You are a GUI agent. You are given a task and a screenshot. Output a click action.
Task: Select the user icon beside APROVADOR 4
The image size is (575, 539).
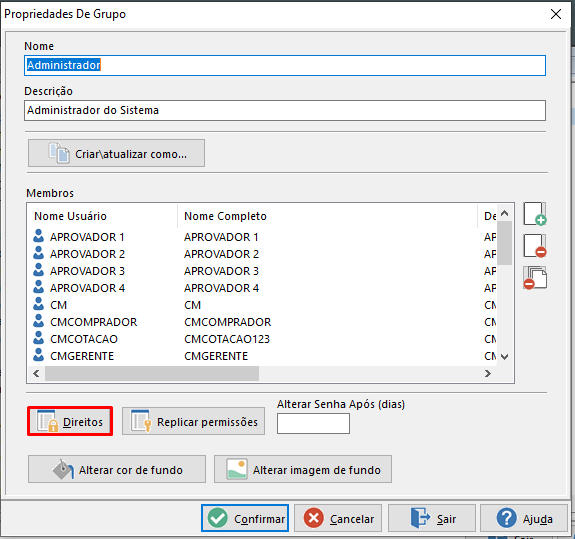tap(39, 287)
